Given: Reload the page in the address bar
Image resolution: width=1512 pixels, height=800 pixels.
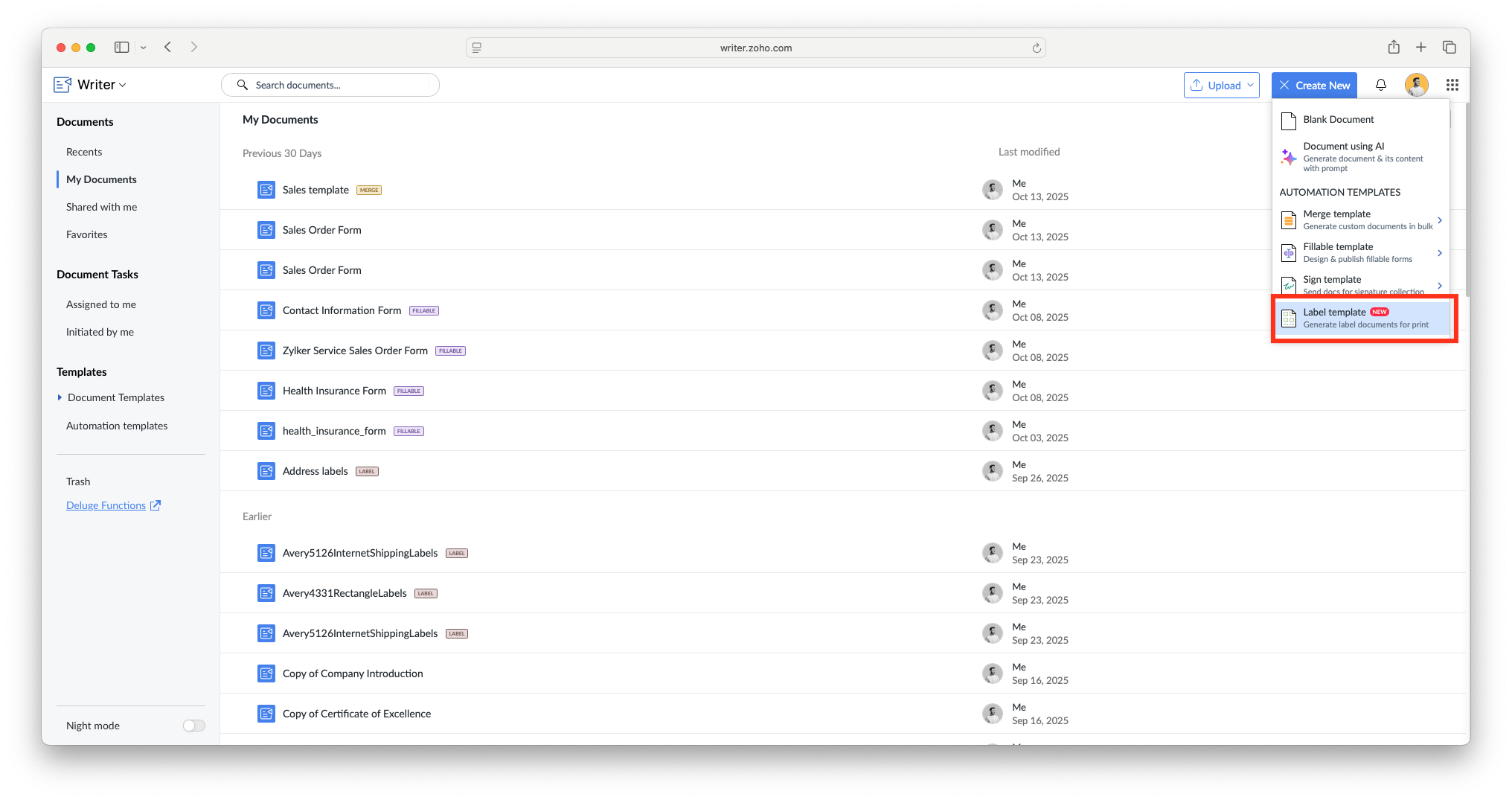Looking at the screenshot, I should point(1036,48).
